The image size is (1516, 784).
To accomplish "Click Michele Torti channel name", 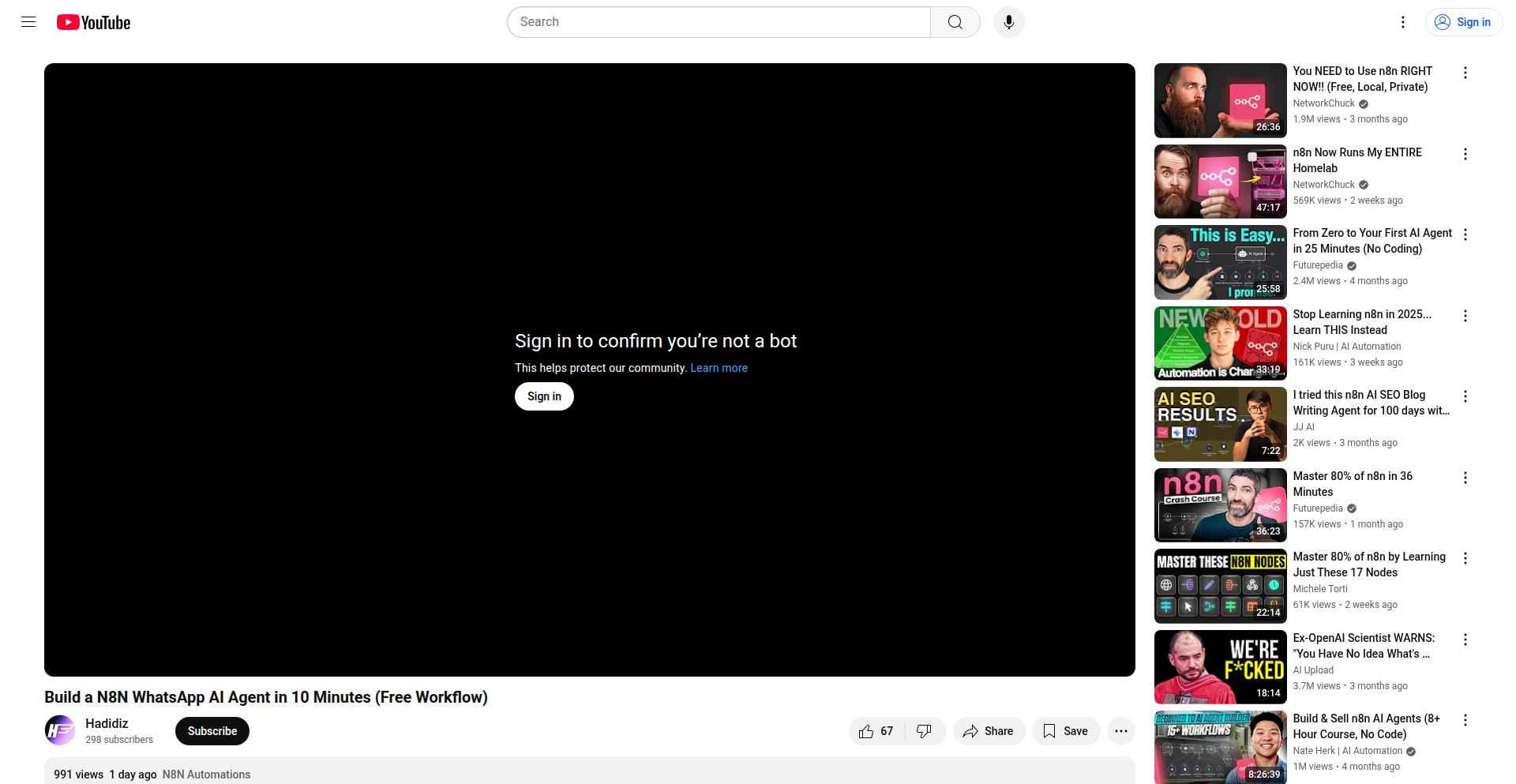I will (x=1320, y=589).
